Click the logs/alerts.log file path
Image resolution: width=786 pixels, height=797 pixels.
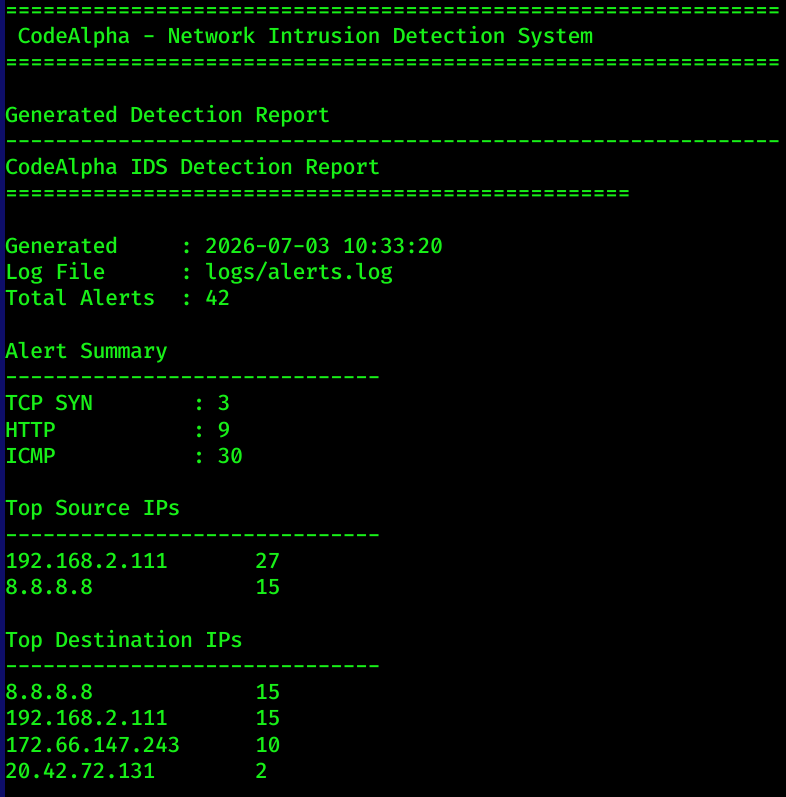click(x=299, y=273)
